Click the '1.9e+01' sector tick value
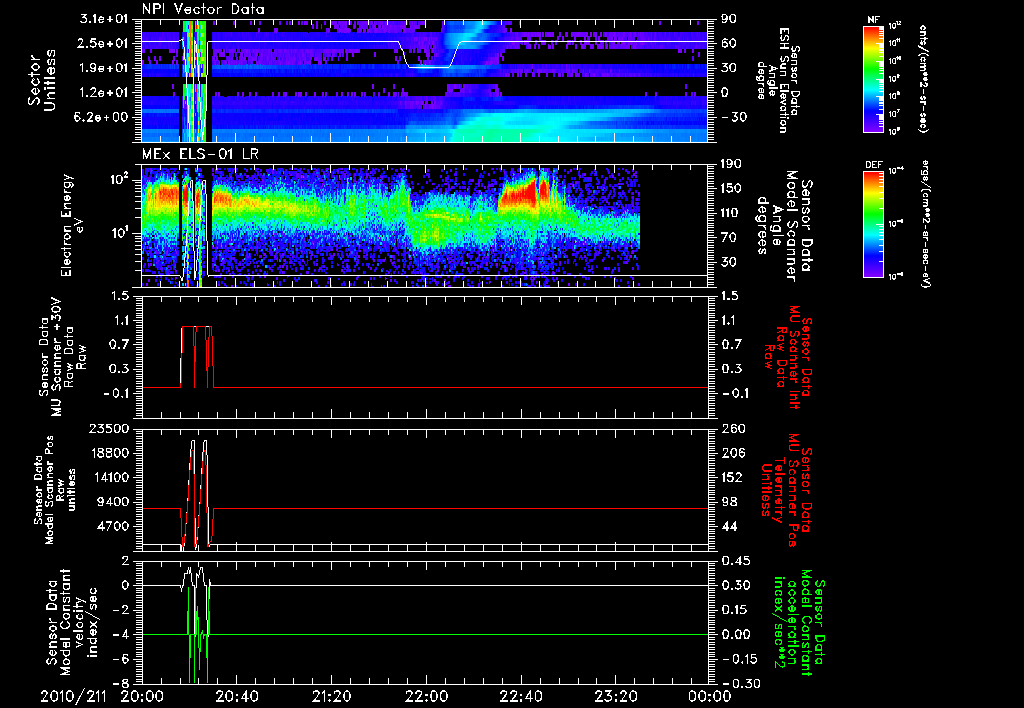Viewport: 1024px width, 708px height. tap(104, 68)
